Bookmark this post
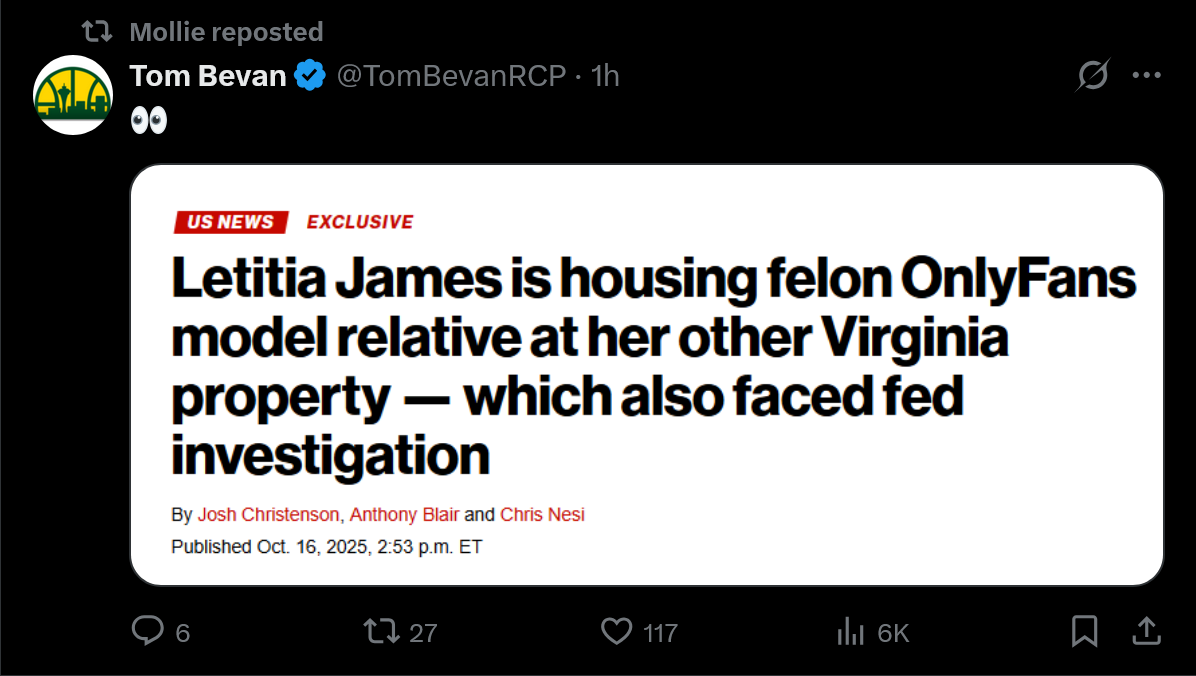This screenshot has width=1196, height=676. click(x=1084, y=631)
